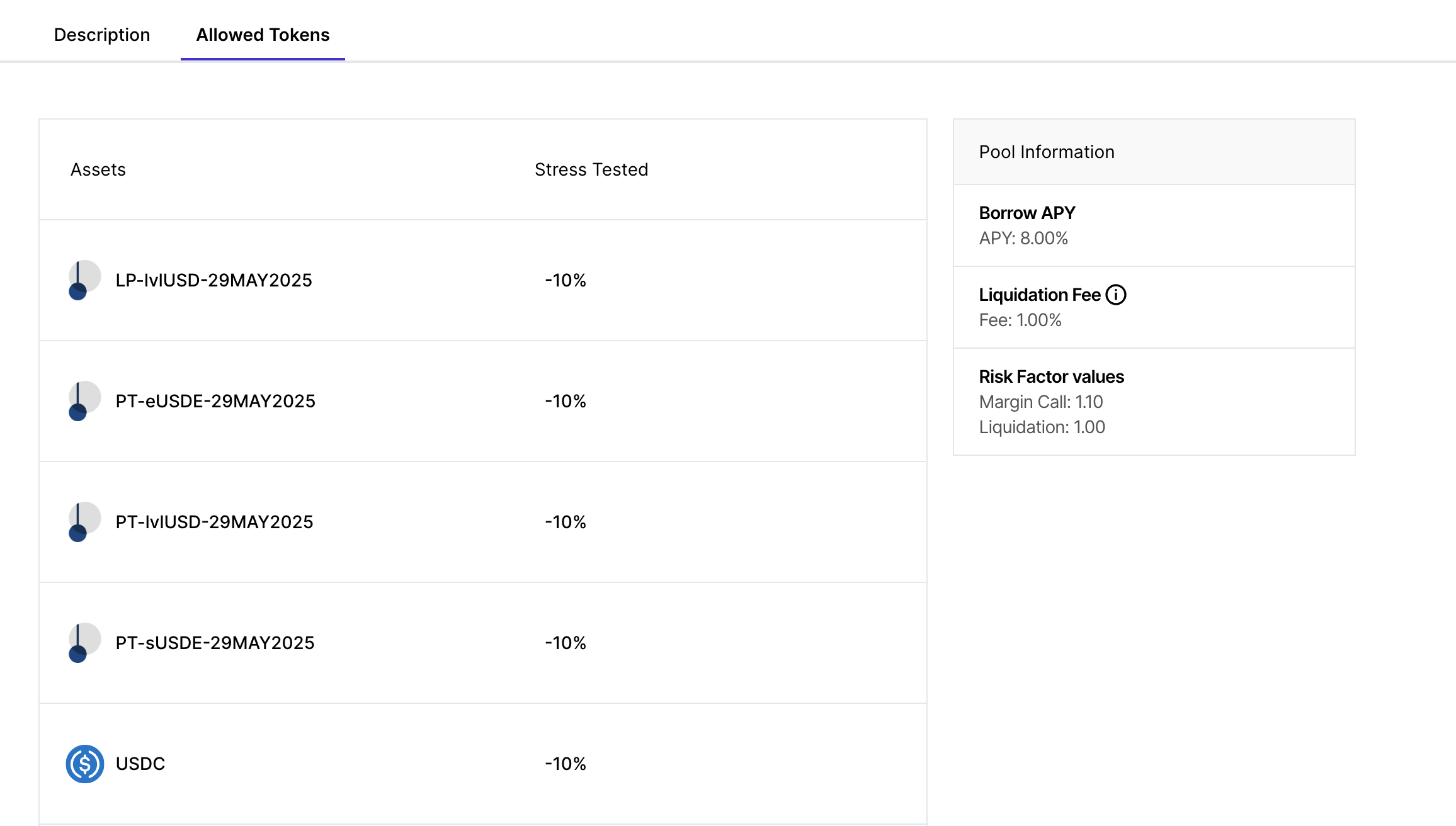Click the USDC coin icon
This screenshot has width=1456, height=826.
coord(85,764)
